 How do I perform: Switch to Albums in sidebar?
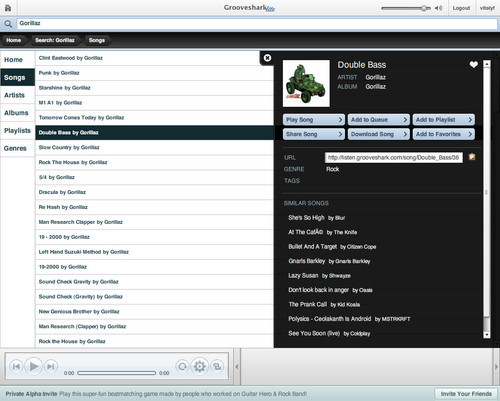17,113
